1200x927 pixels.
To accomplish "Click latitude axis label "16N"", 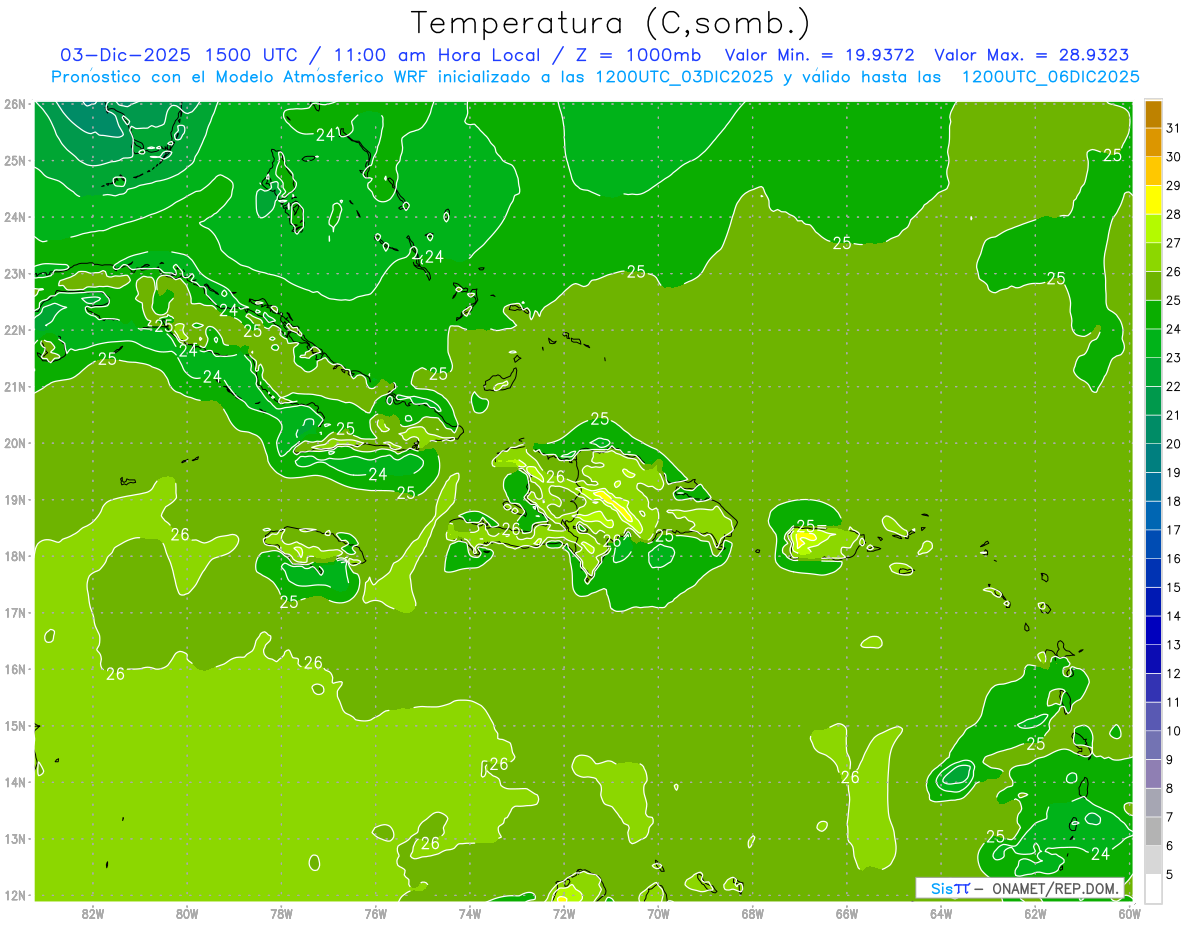I will 14,669.
